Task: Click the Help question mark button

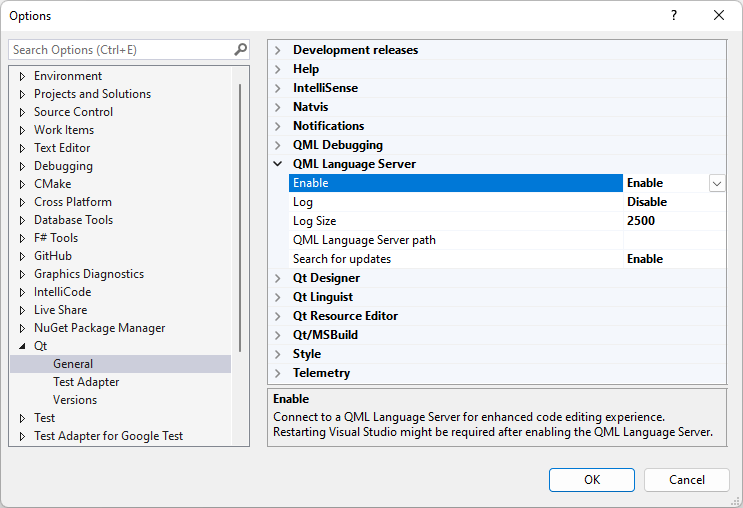Action: coord(674,15)
